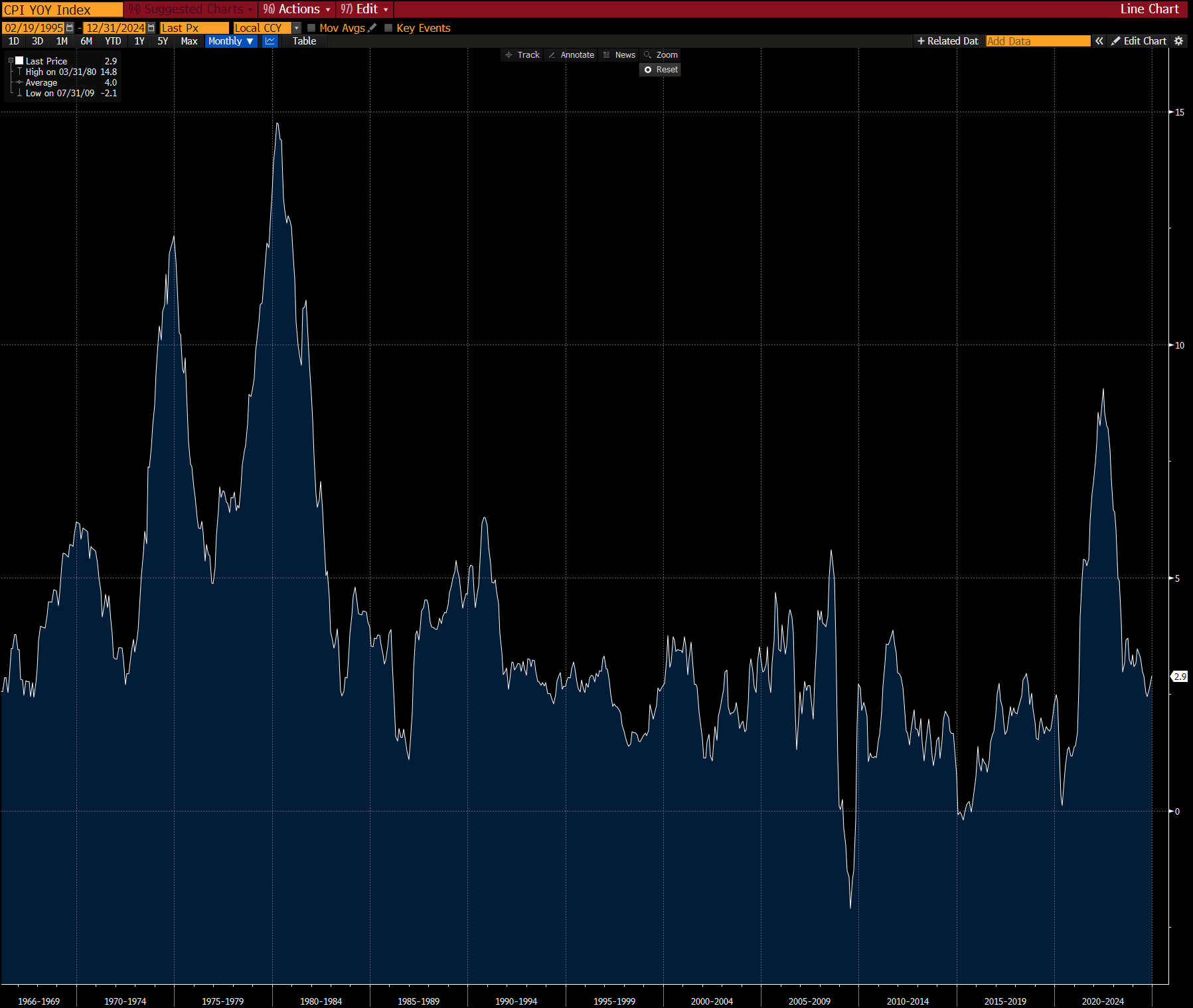The width and height of the screenshot is (1193, 1008).
Task: Select the Track crosshair tool
Action: [x=522, y=54]
